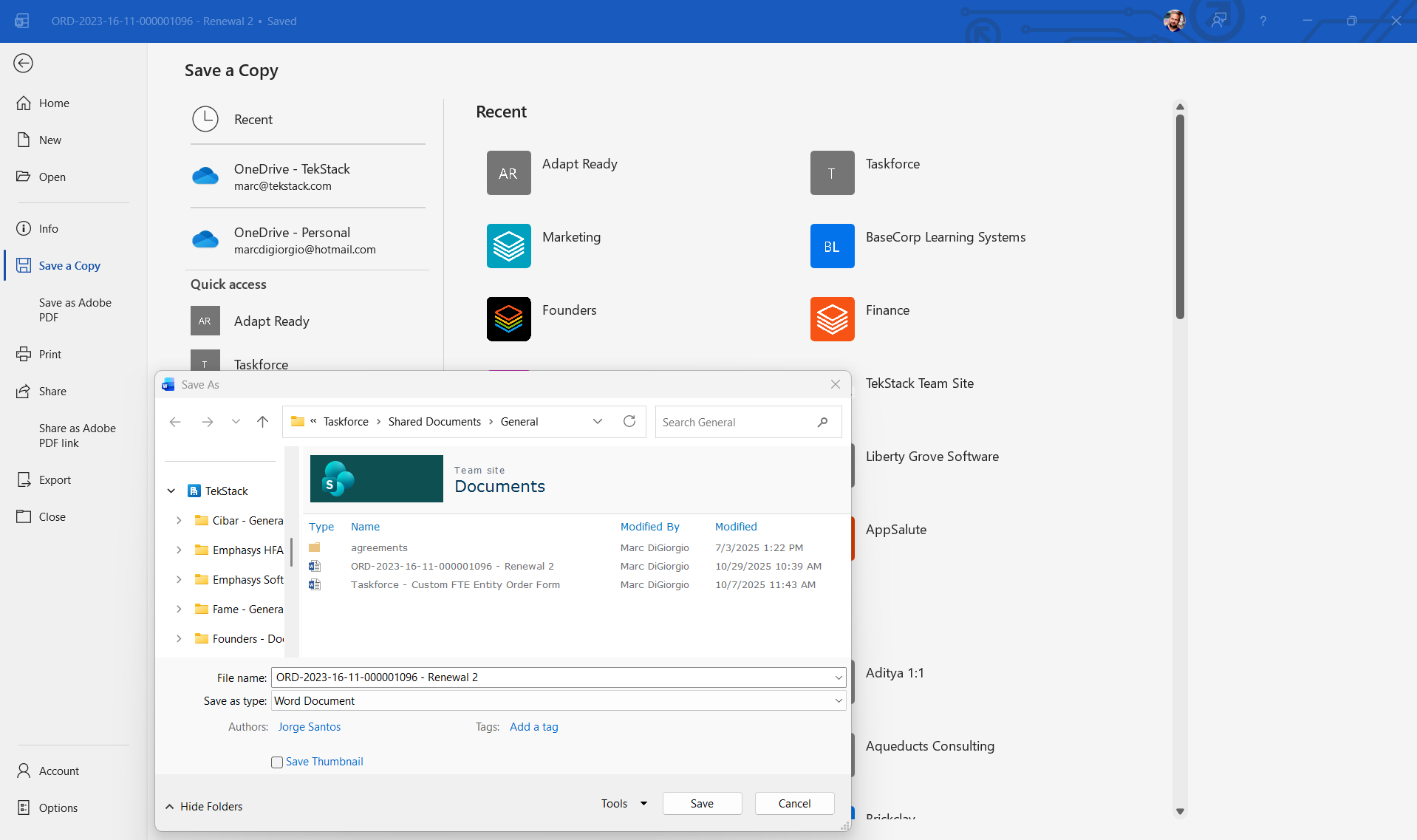1417x840 pixels.
Task: Choose Save as Adobe PDF
Action: click(x=75, y=310)
